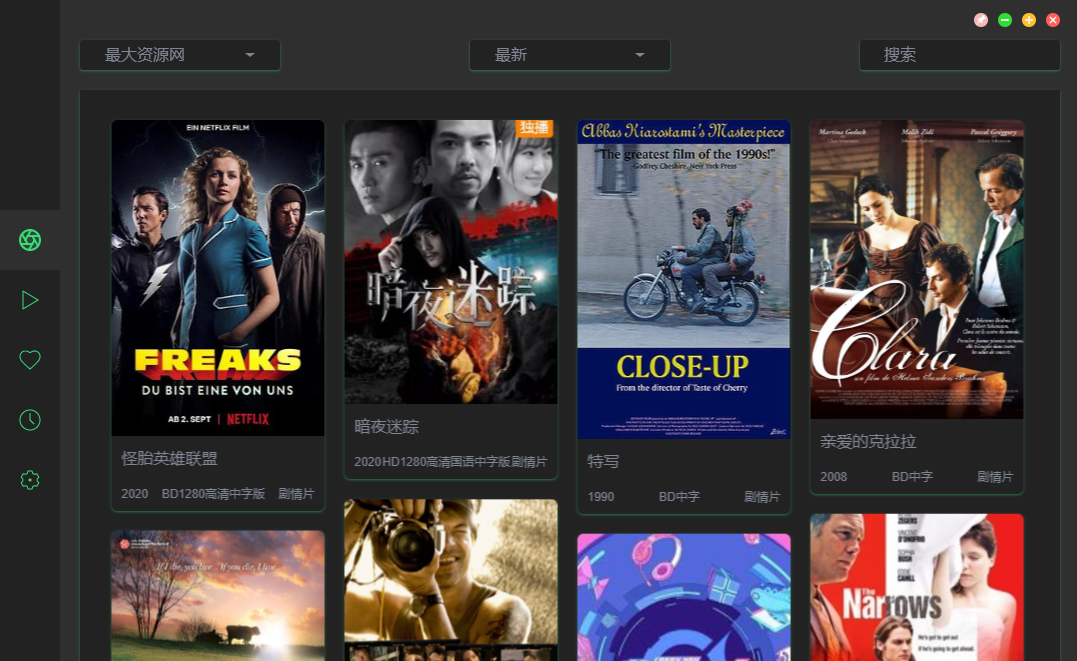Open settings gear icon in sidebar
This screenshot has width=1077, height=661.
30,480
